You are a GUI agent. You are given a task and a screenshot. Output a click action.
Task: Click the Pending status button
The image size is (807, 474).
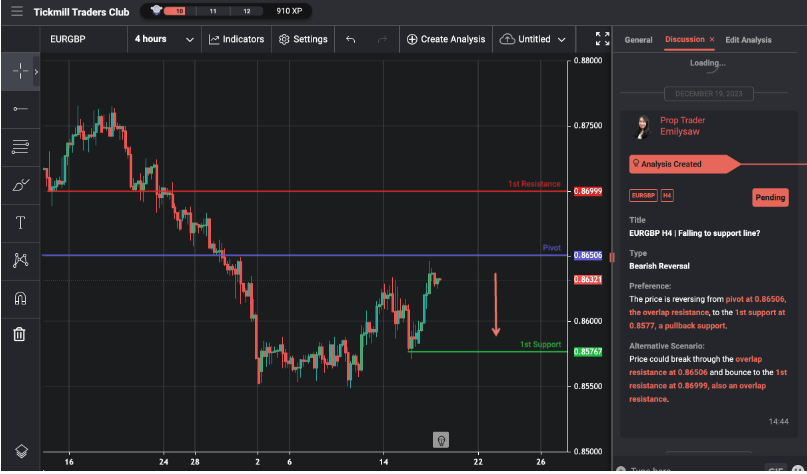pyautogui.click(x=770, y=197)
